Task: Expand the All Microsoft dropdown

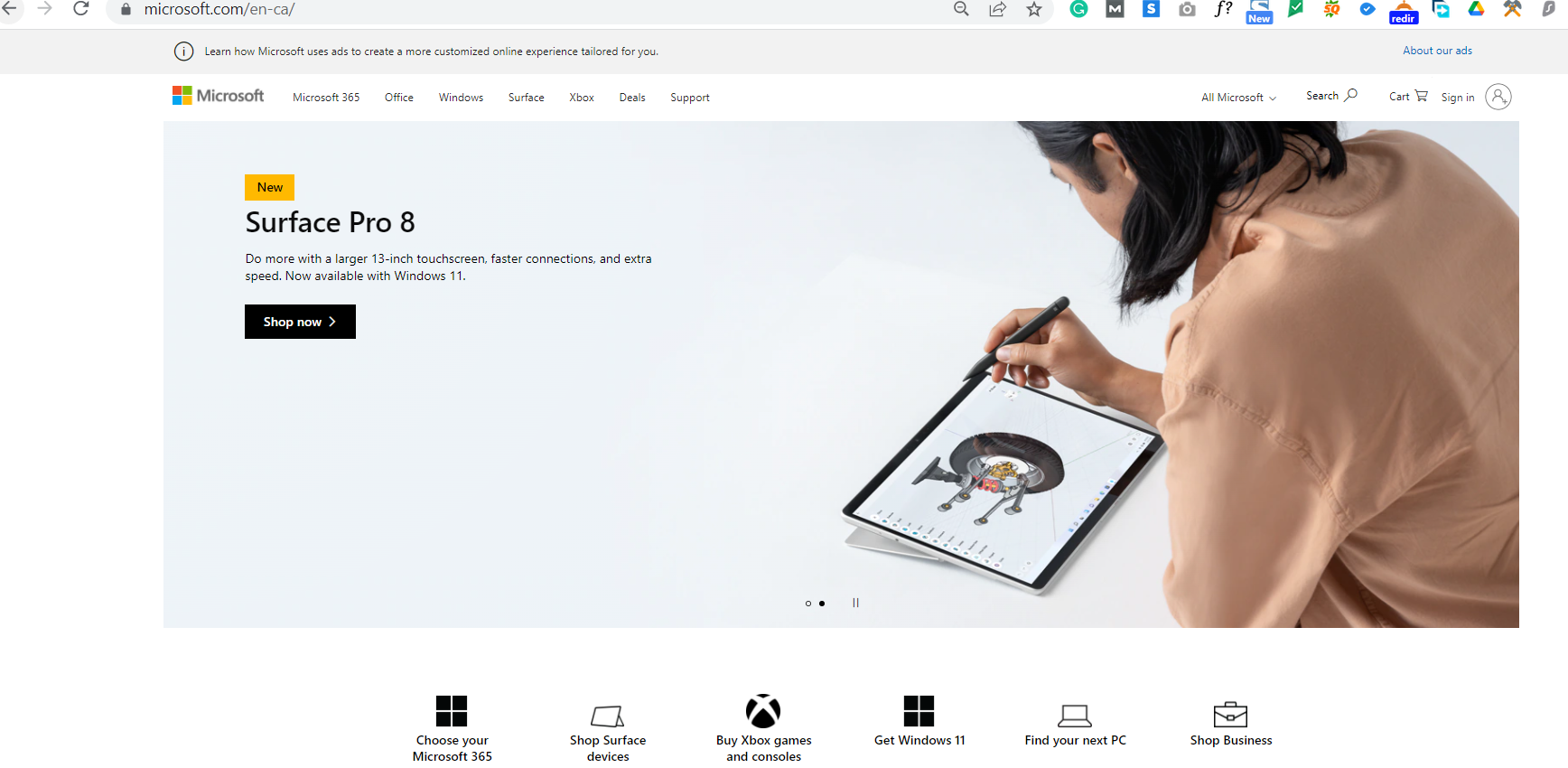Action: click(x=1238, y=98)
